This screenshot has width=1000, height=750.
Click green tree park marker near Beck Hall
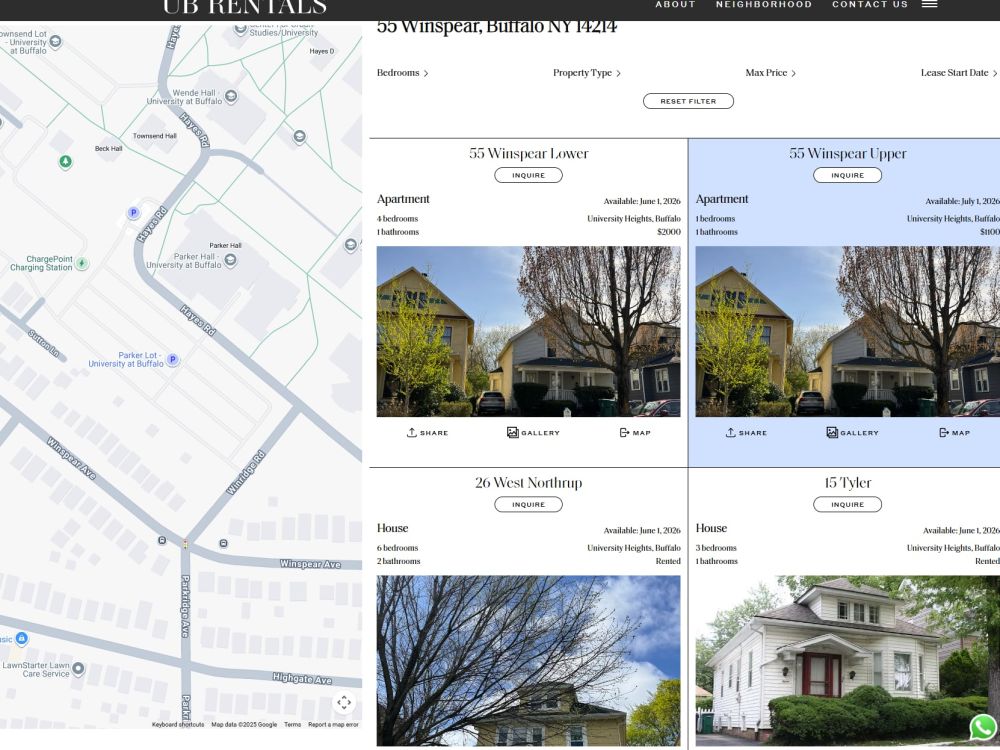point(65,162)
